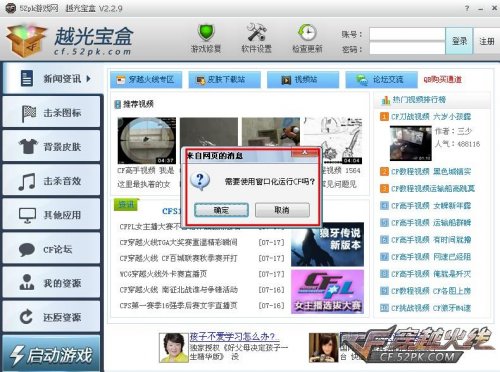Open the CFPL 女主播选拔大赛 banner
500x372 pixels.
tap(327, 292)
